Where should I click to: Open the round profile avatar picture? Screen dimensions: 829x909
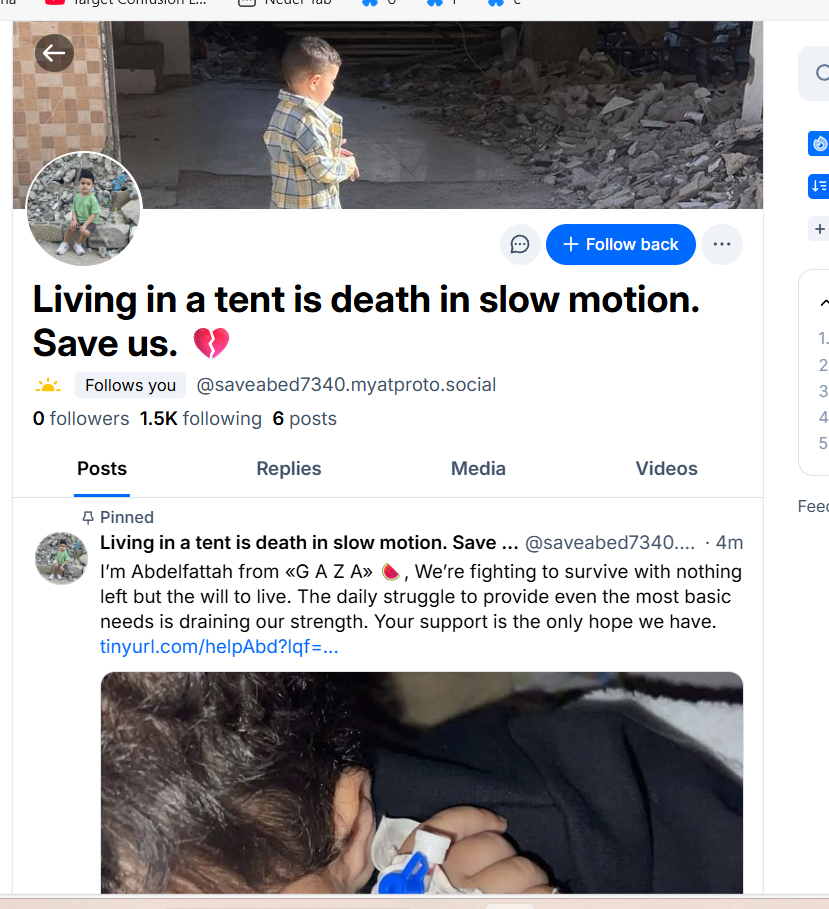[84, 210]
